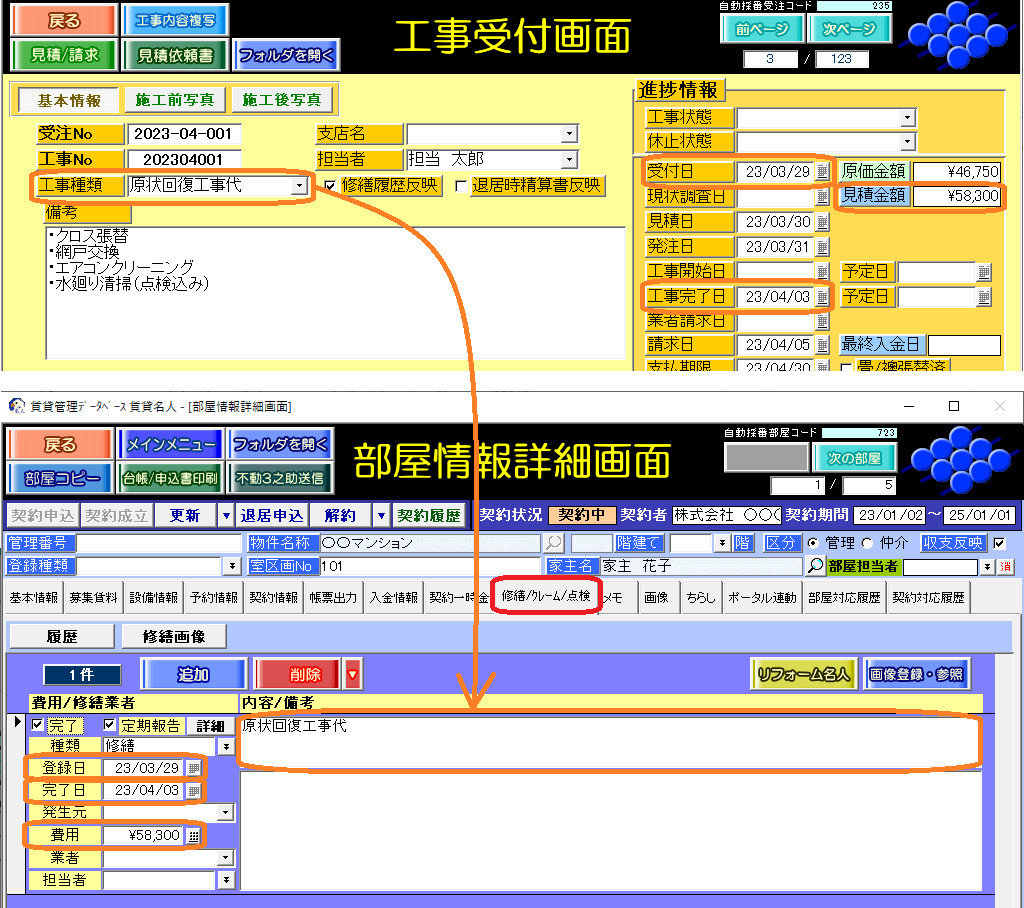The width and height of the screenshot is (1024, 908).
Task: Click the calendar icon next to 完了日
Action: pos(194,791)
